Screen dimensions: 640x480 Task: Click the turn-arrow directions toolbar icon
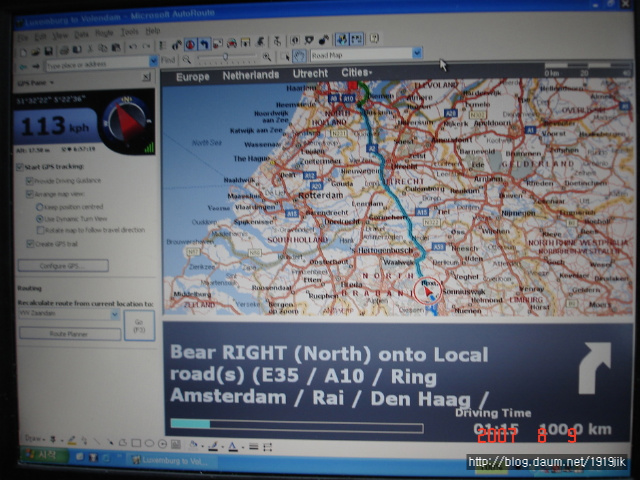pos(204,44)
